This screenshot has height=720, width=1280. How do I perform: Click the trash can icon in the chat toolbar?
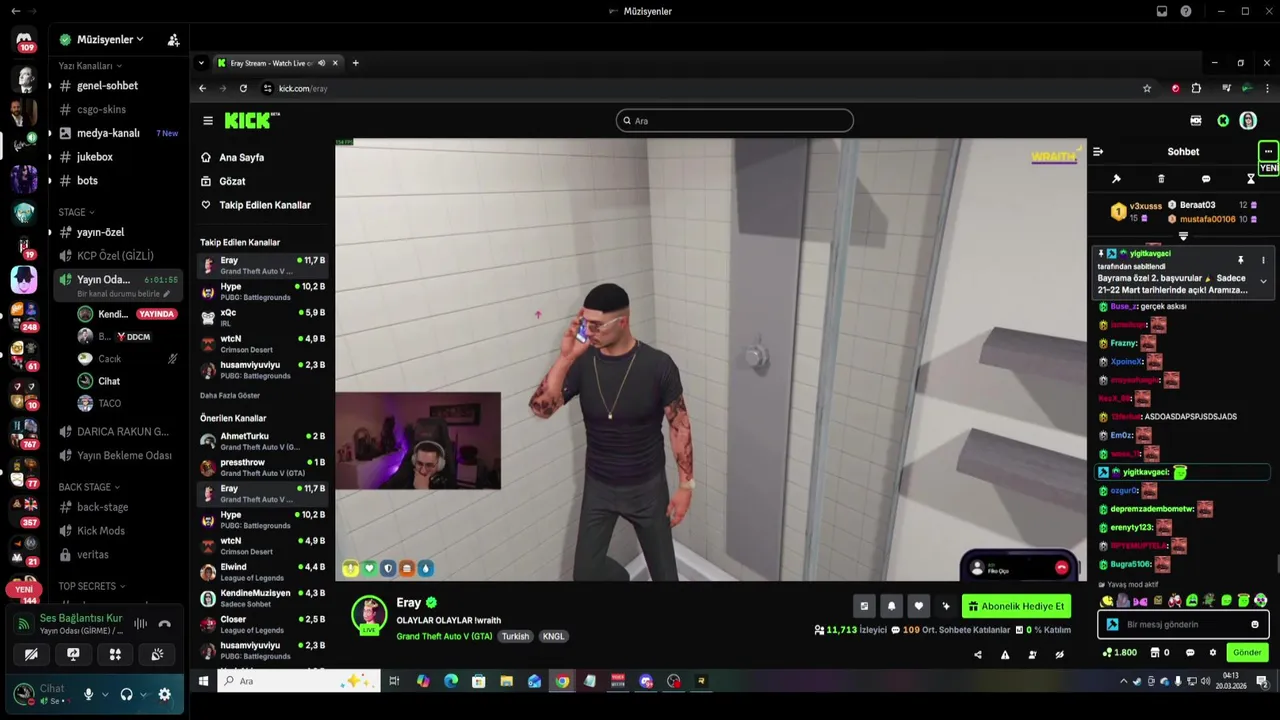[1161, 179]
